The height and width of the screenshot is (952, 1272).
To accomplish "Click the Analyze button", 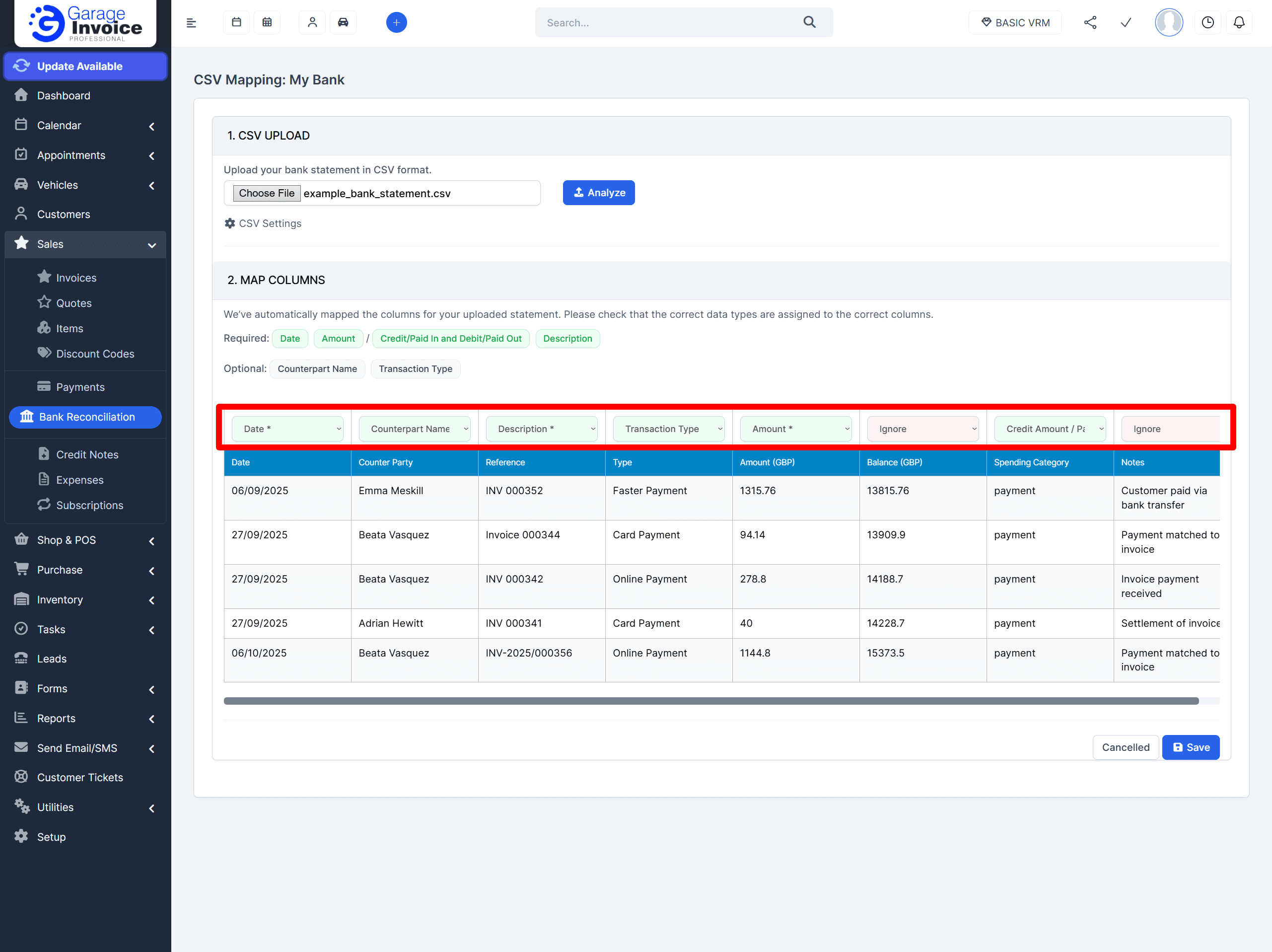I will [x=598, y=193].
